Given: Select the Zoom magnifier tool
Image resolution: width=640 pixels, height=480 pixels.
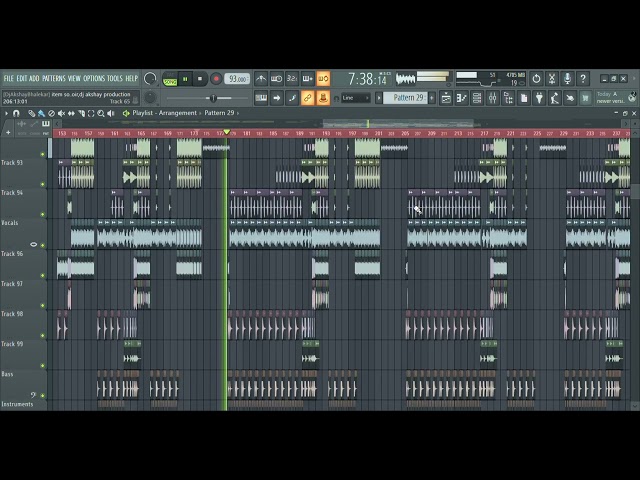Looking at the screenshot, I should pos(101,113).
